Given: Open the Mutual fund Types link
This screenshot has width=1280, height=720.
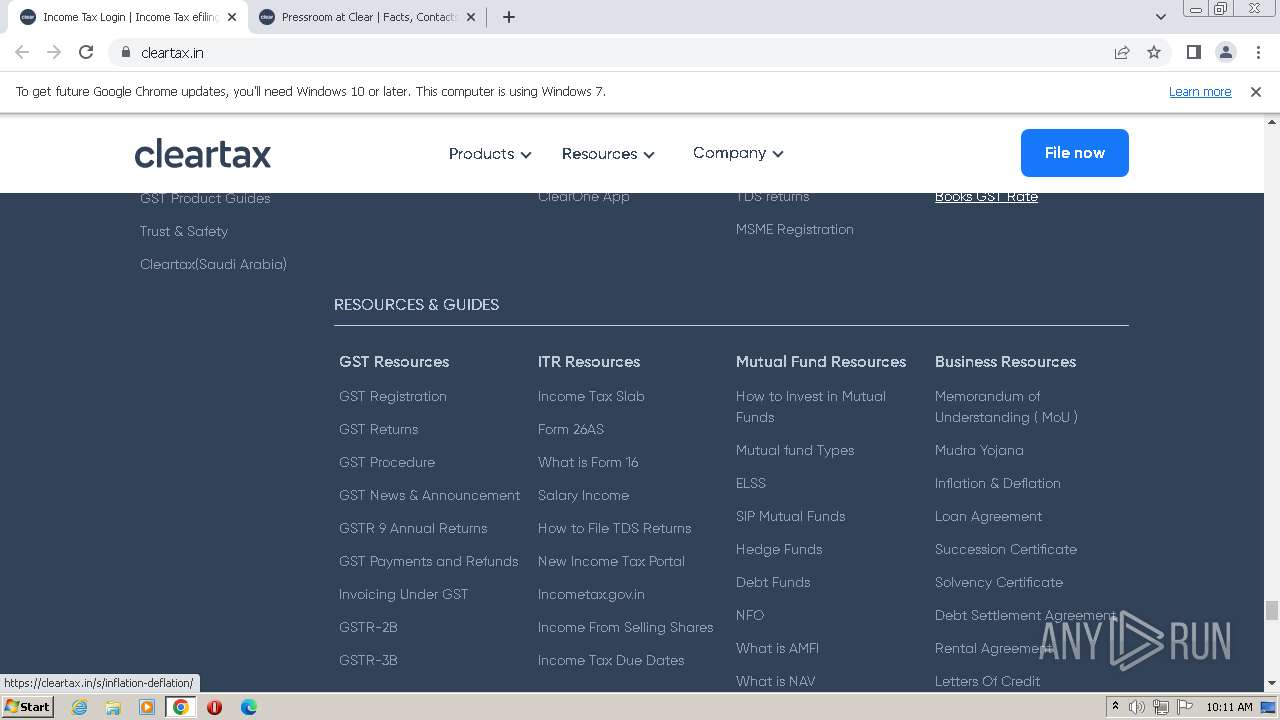Looking at the screenshot, I should pos(795,450).
